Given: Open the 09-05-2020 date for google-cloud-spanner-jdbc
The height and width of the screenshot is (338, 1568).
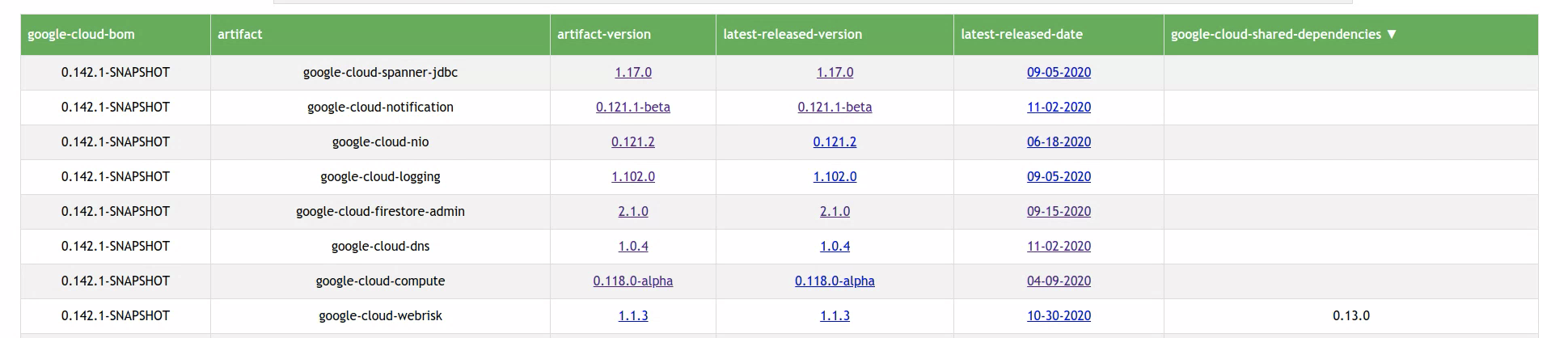Looking at the screenshot, I should pos(1059,72).
